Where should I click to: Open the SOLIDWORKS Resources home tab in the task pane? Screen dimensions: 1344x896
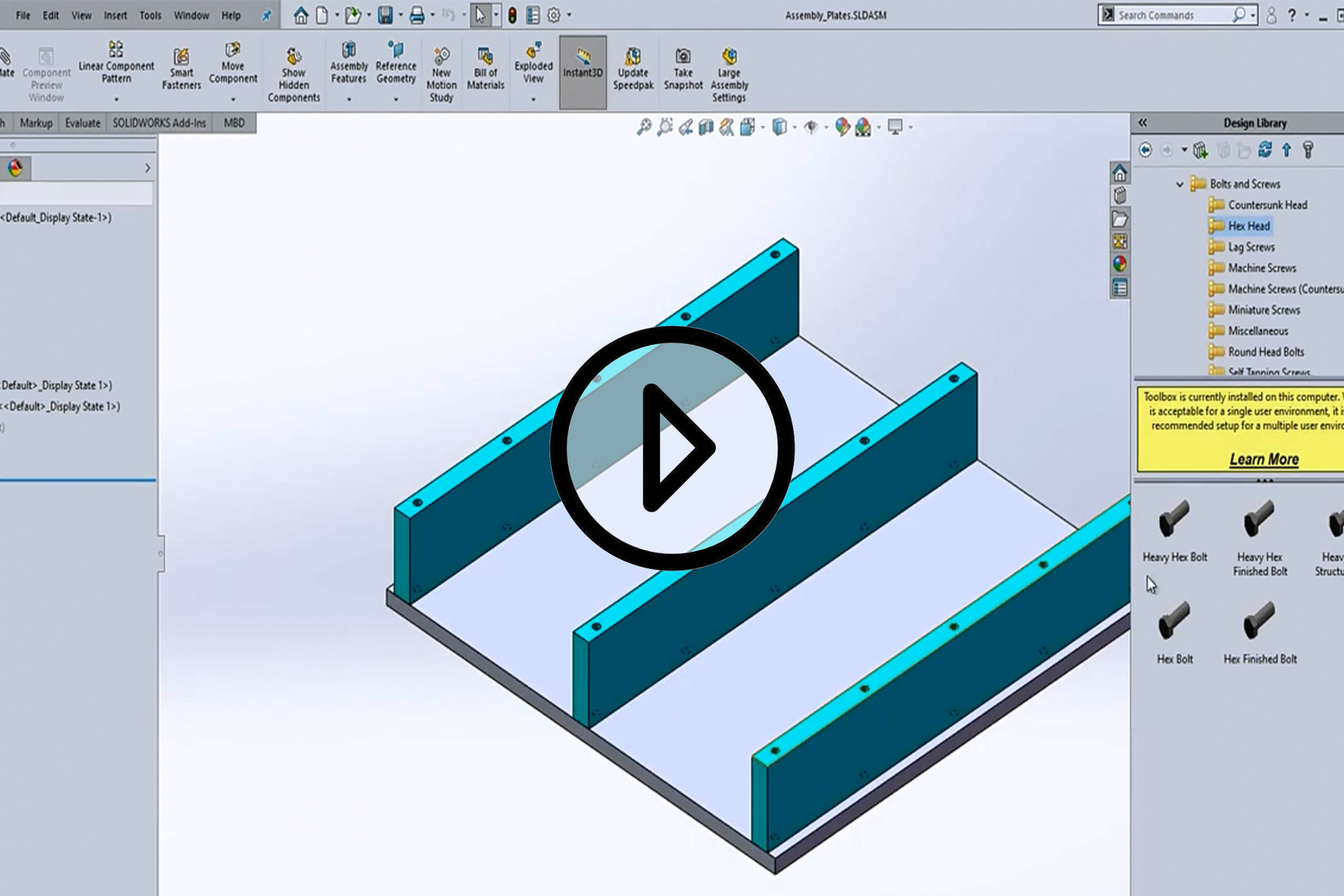[x=1119, y=173]
